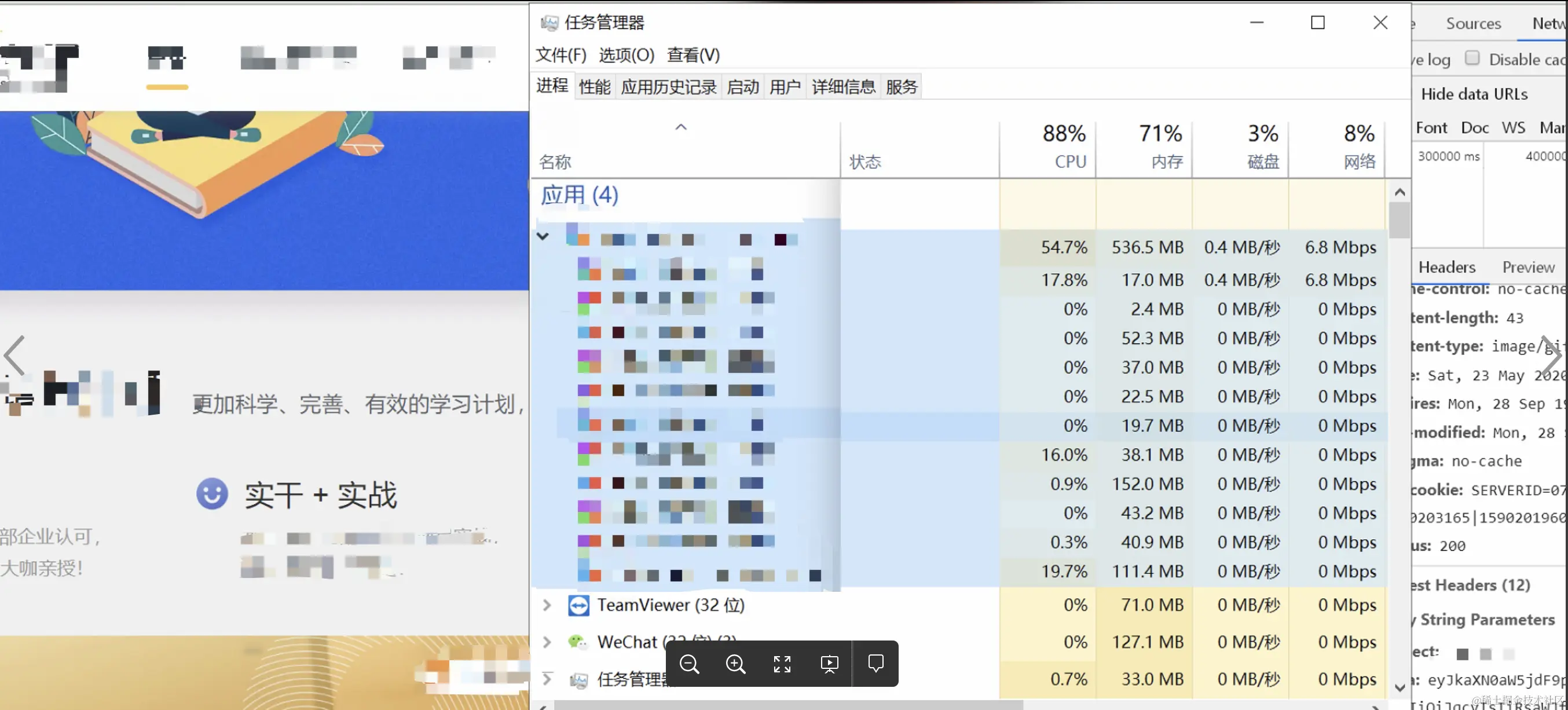1568x710 pixels.
Task: Click the zoom in magnifier icon
Action: click(x=735, y=664)
